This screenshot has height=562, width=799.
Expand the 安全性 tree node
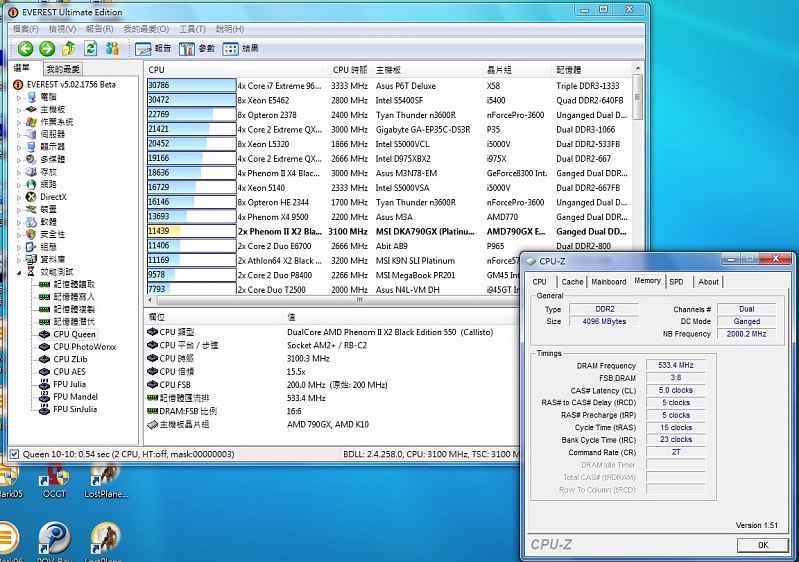19,235
